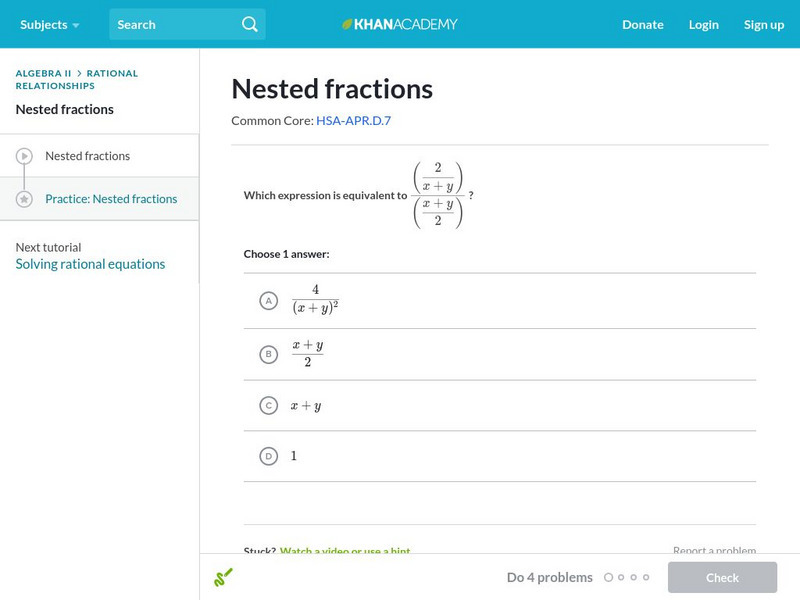Image resolution: width=800 pixels, height=600 pixels.
Task: Click the Donate link in header
Action: click(642, 24)
